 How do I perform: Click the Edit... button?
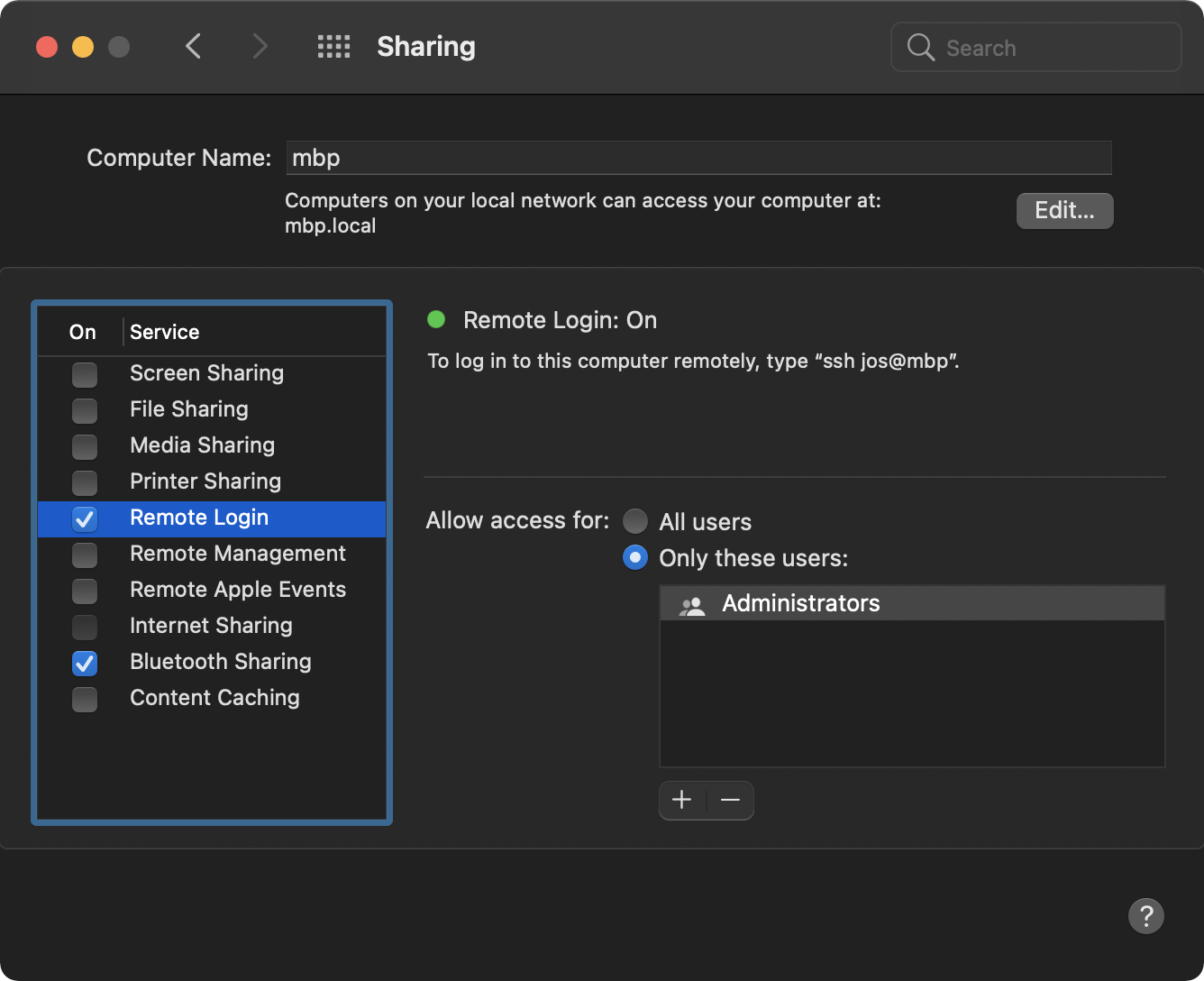(1064, 210)
